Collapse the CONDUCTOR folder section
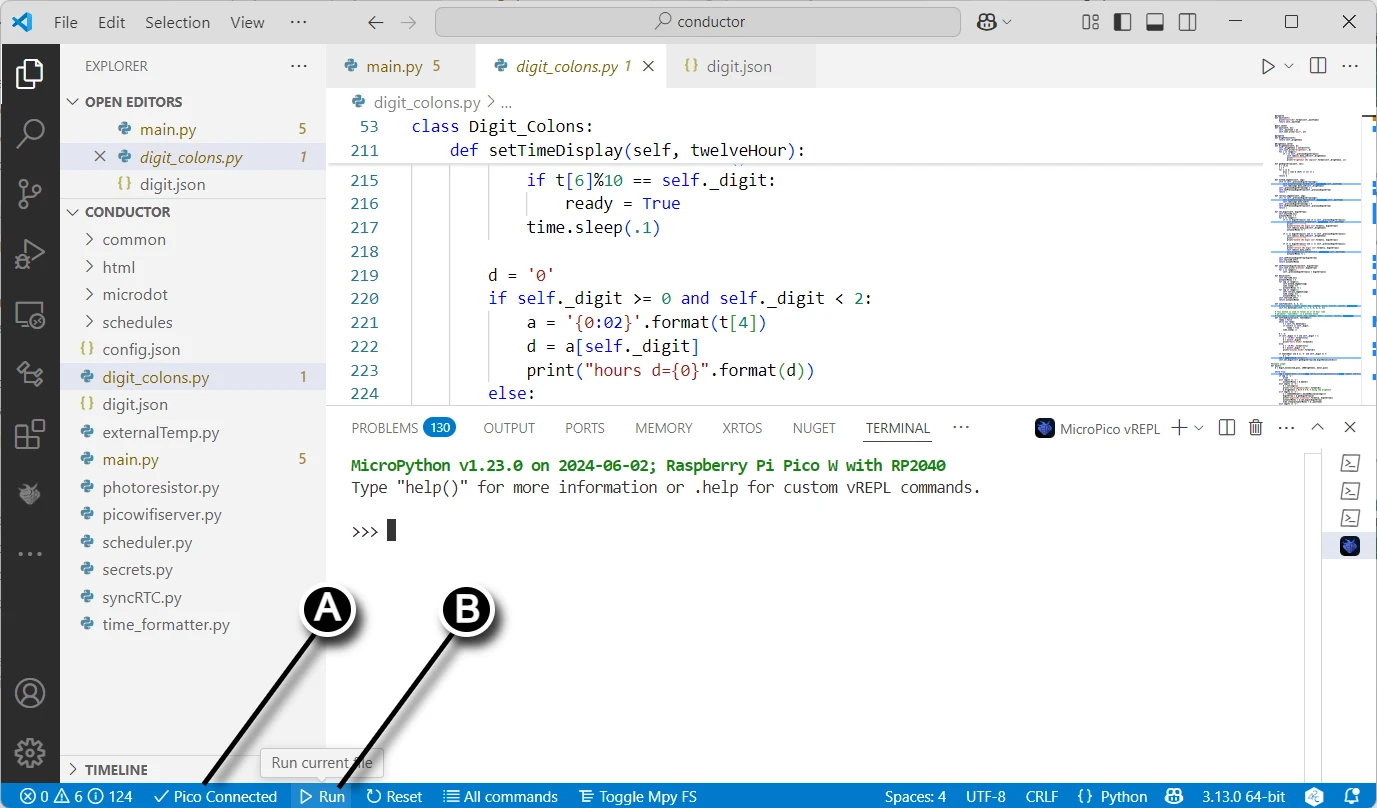The image size is (1377, 808). click(127, 212)
